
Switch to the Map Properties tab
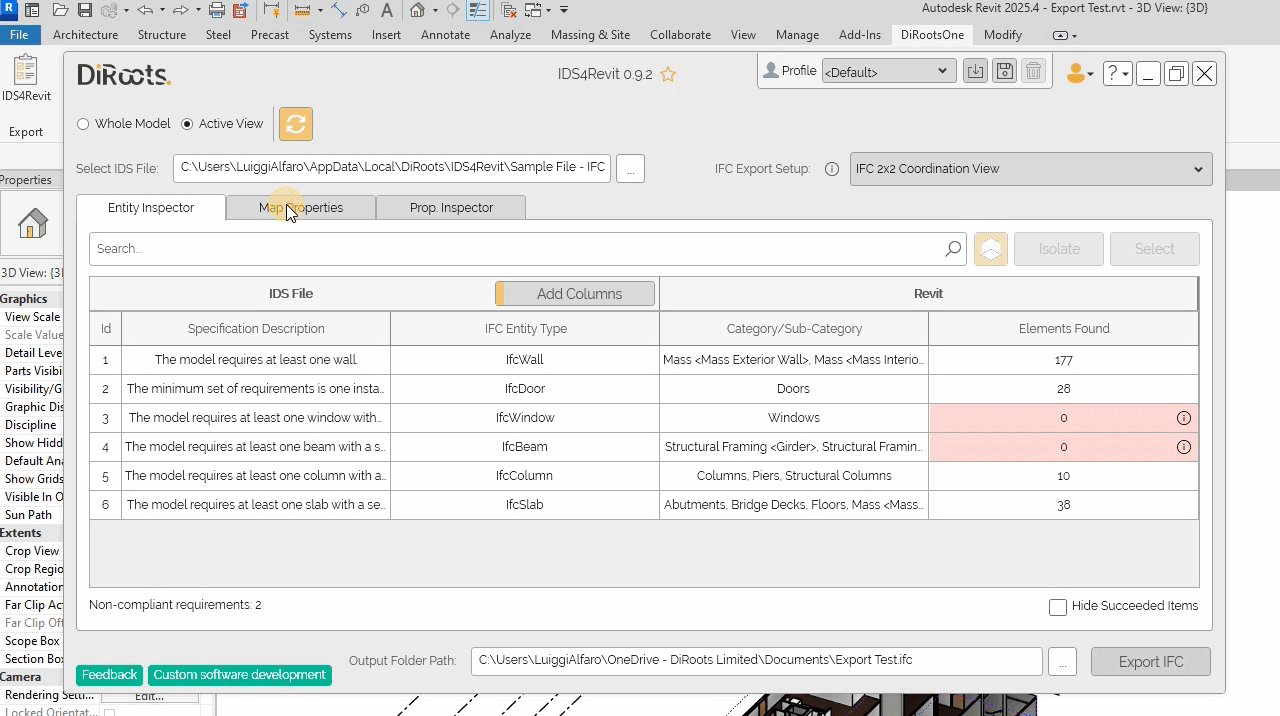(x=301, y=208)
